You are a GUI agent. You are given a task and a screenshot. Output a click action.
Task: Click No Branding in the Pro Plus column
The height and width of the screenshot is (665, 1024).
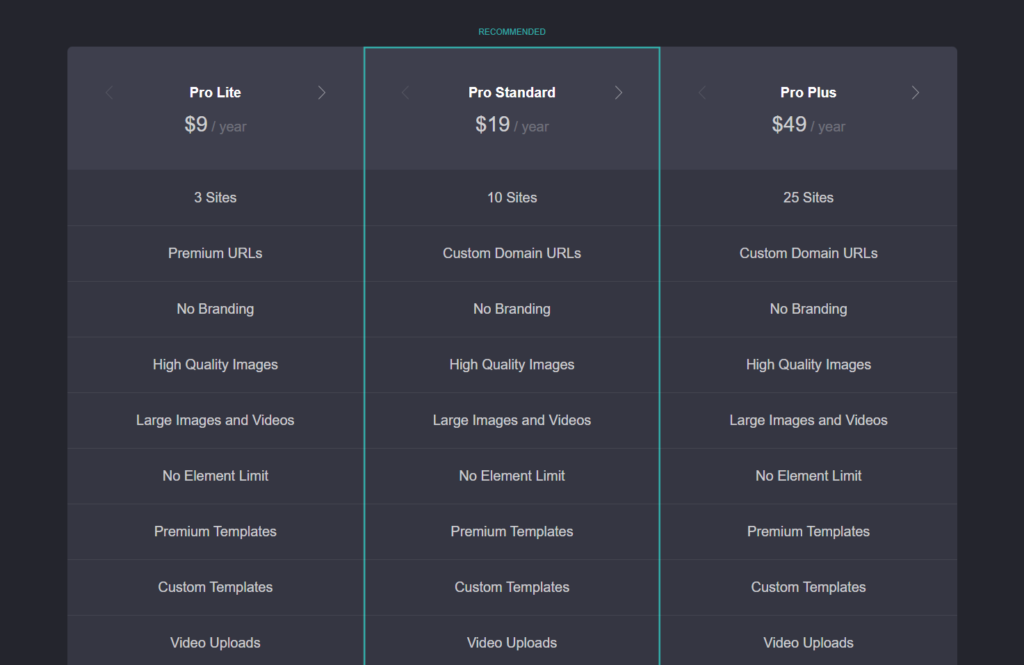click(x=808, y=308)
